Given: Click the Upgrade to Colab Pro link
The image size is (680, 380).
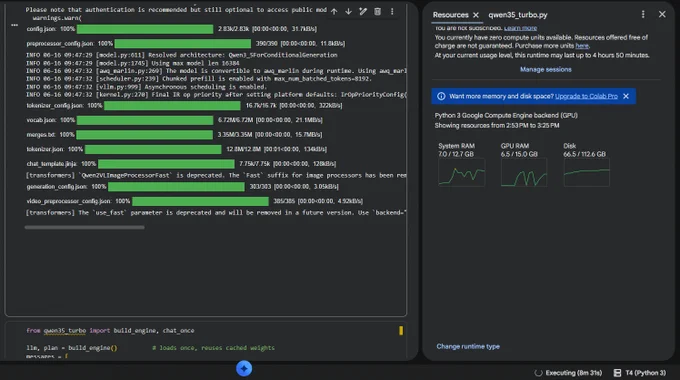Looking at the screenshot, I should [x=586, y=96].
